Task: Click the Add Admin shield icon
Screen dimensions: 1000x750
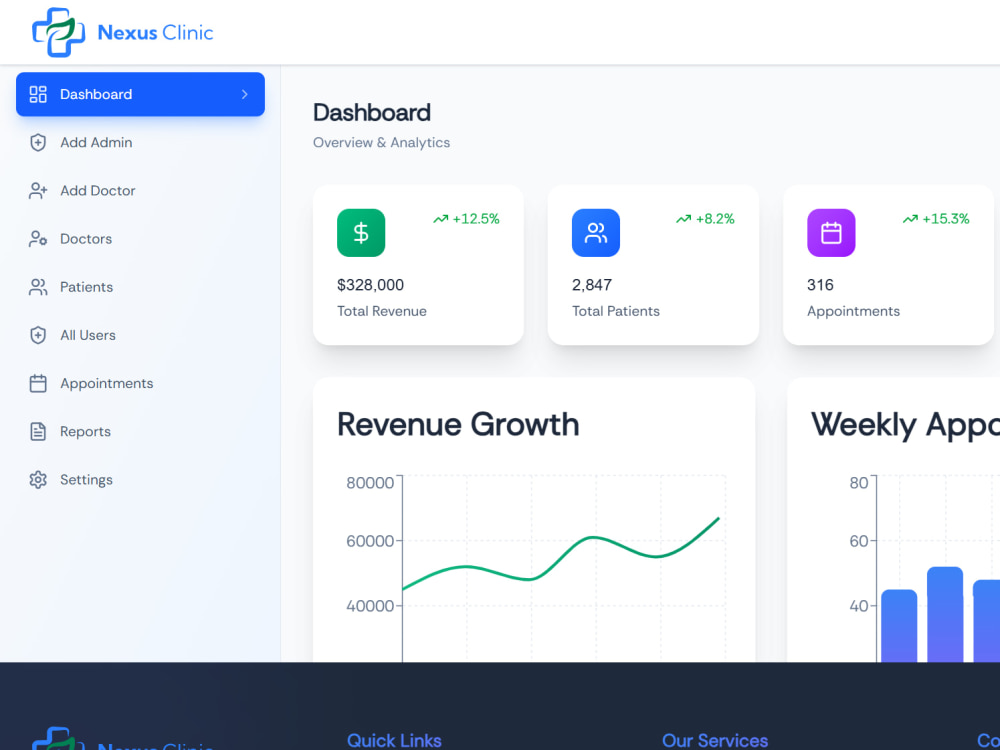Action: (x=38, y=142)
